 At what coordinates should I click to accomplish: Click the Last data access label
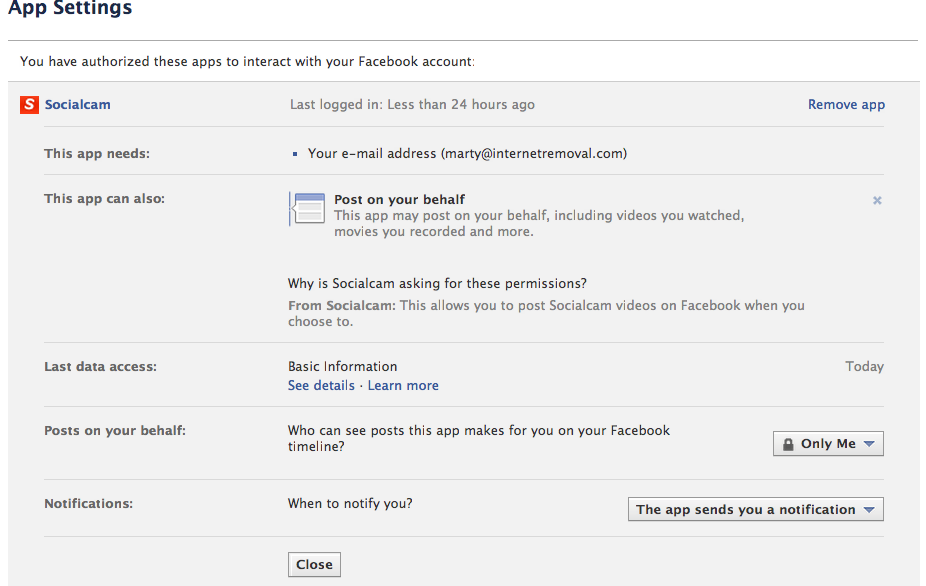100,366
